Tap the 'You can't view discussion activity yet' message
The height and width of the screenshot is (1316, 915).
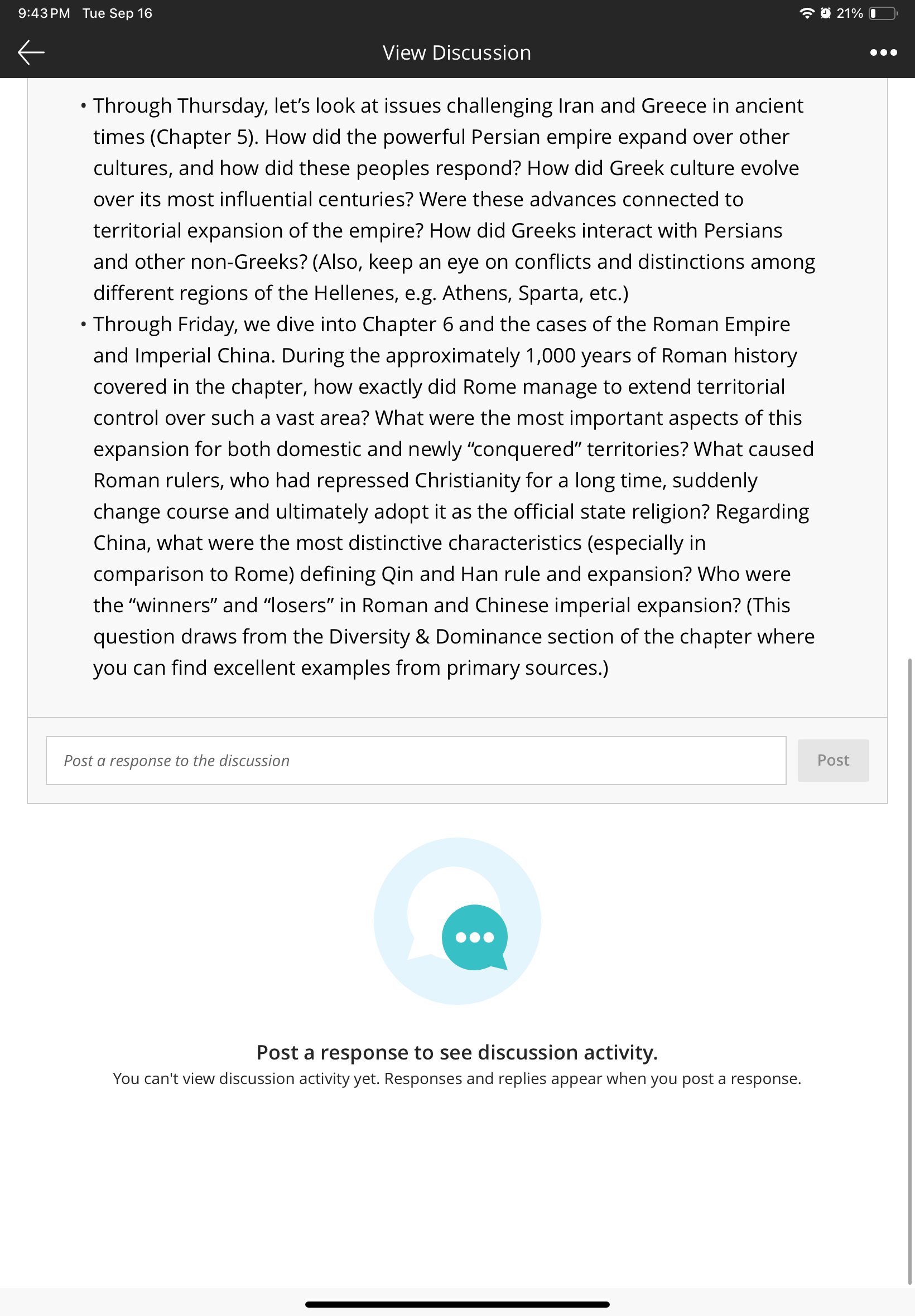click(457, 1078)
